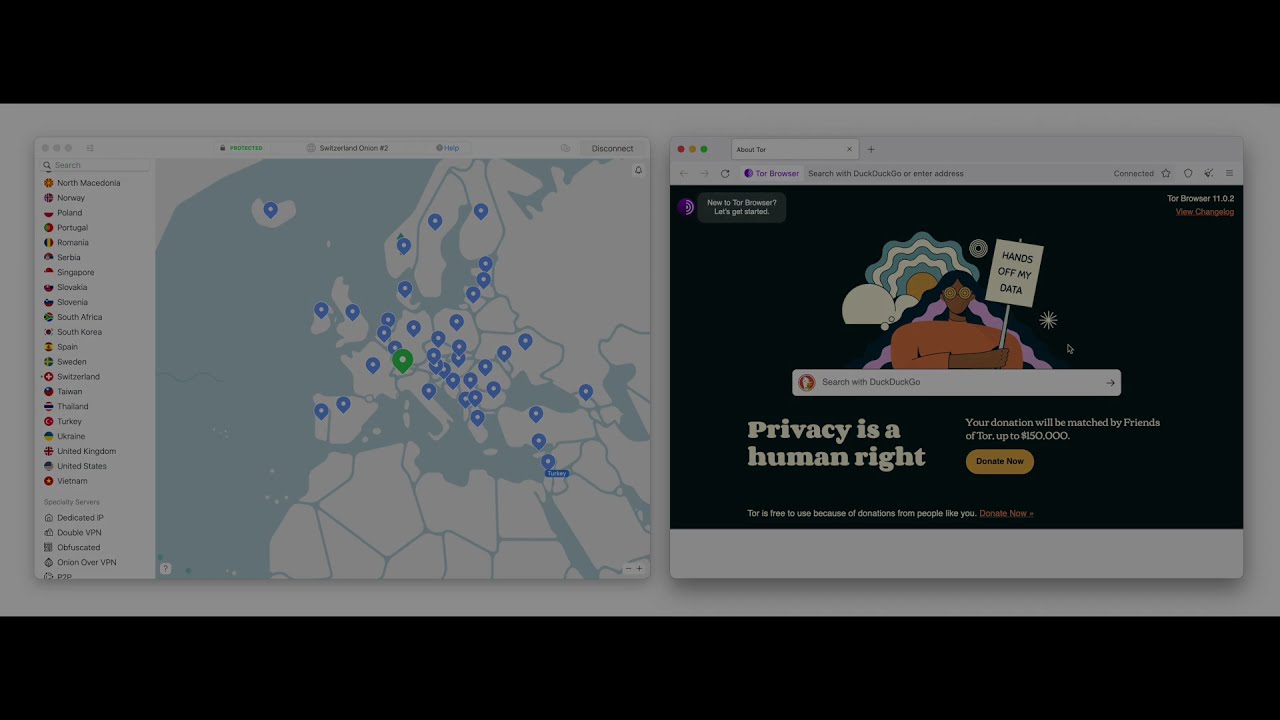Click the Tor onion onboarding icon
This screenshot has width=1280, height=720.
click(686, 207)
